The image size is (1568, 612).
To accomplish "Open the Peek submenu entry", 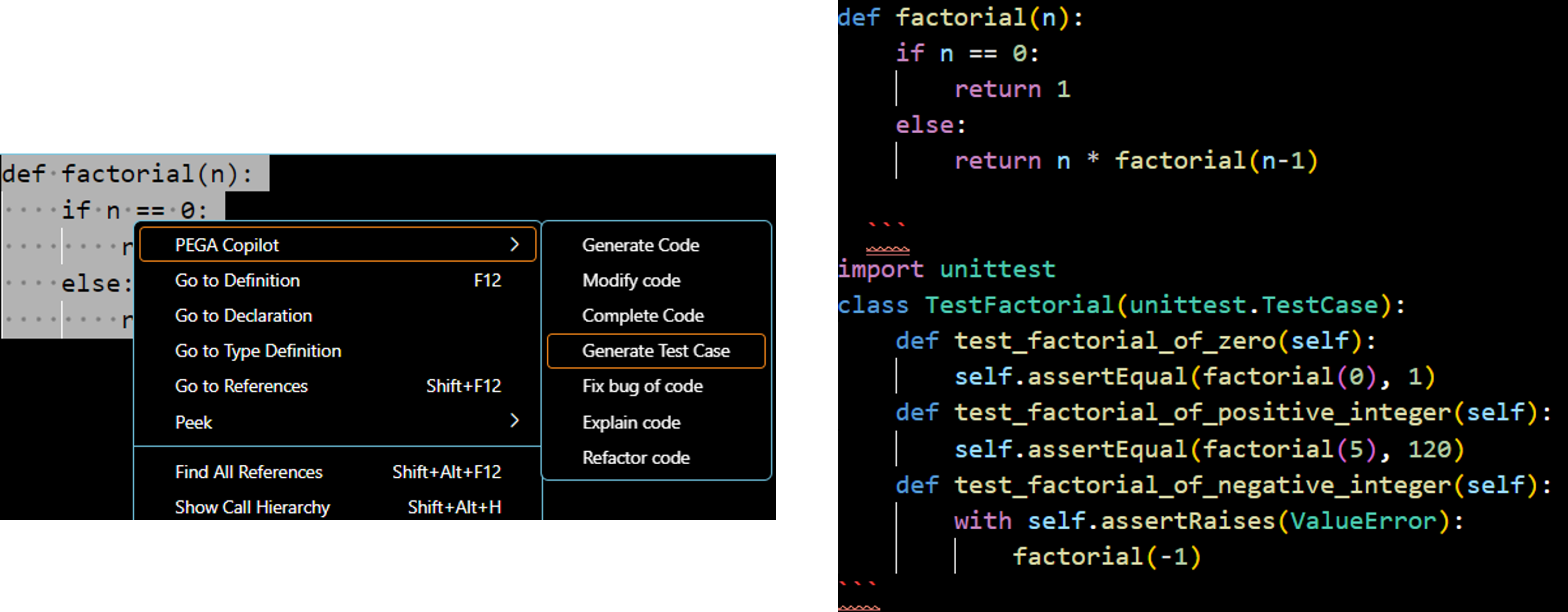I will tap(338, 422).
